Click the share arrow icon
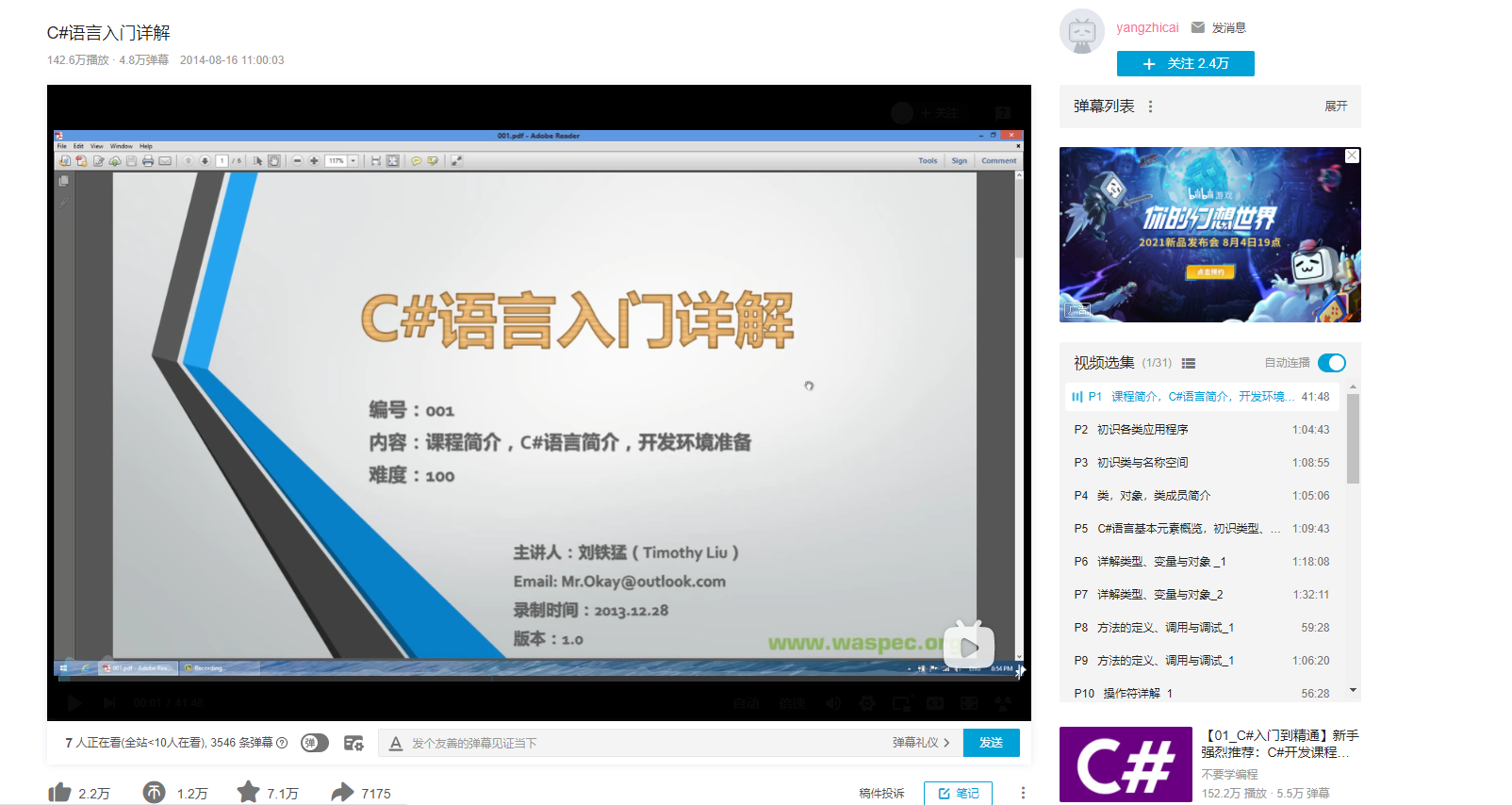The width and height of the screenshot is (1512, 805). [x=342, y=793]
